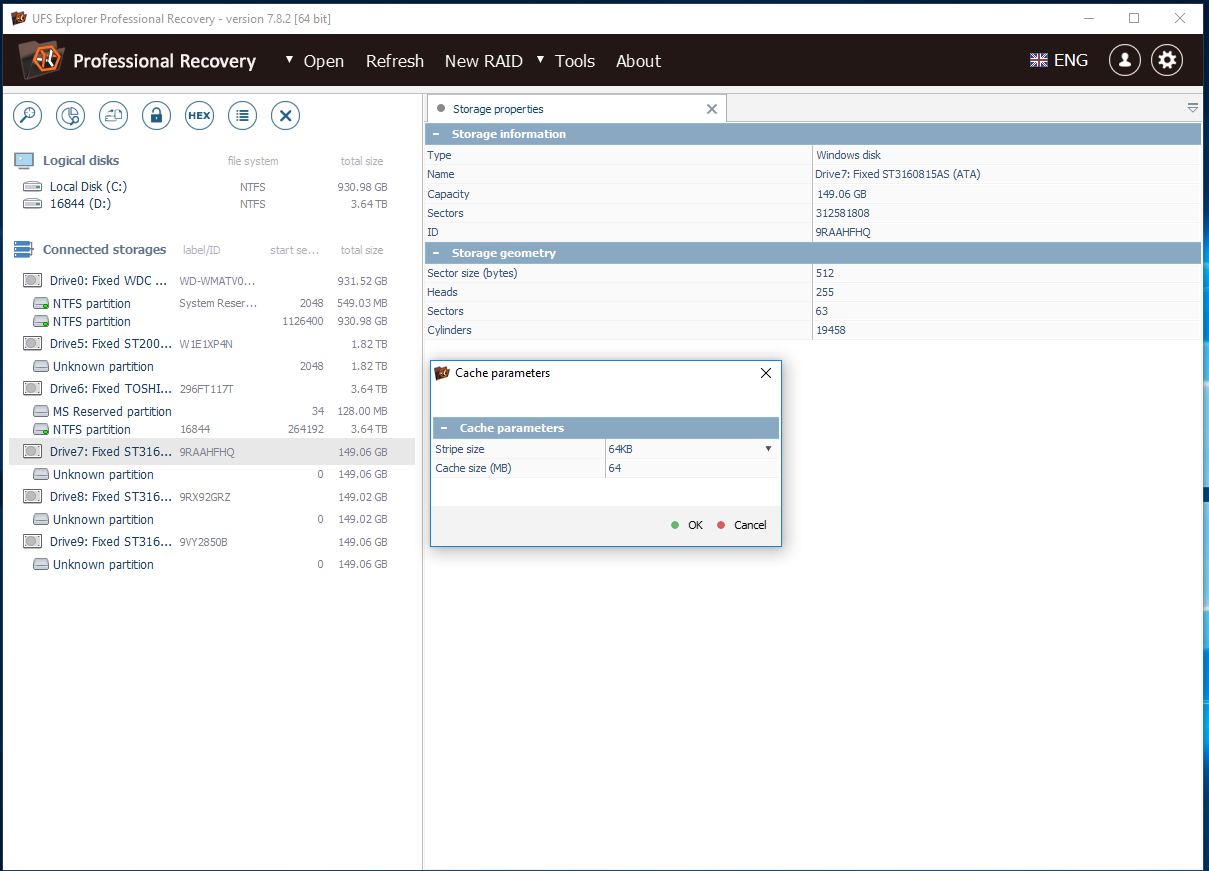This screenshot has width=1209, height=871.
Task: Click the Cache size (MB) value field
Action: click(x=690, y=468)
